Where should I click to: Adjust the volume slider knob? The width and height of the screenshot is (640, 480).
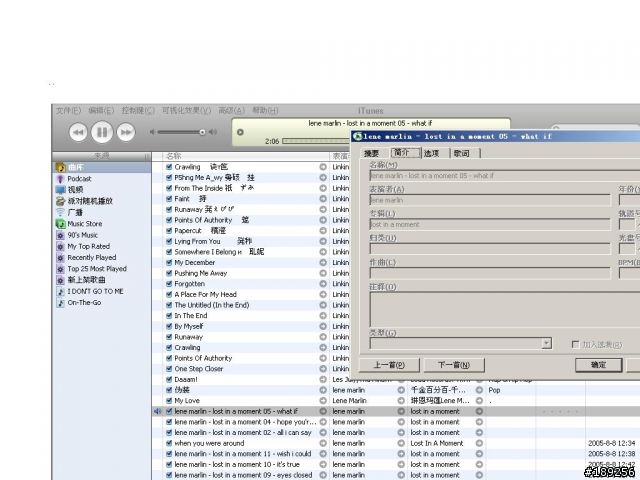(202, 132)
